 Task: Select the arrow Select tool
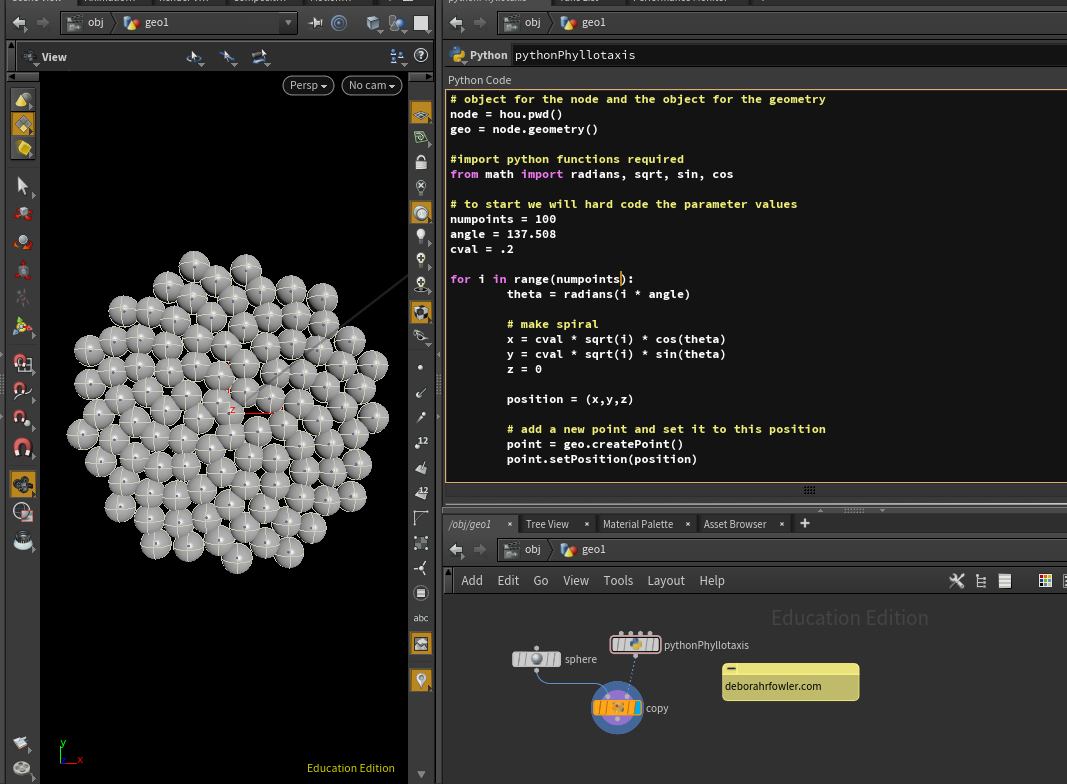tap(22, 185)
